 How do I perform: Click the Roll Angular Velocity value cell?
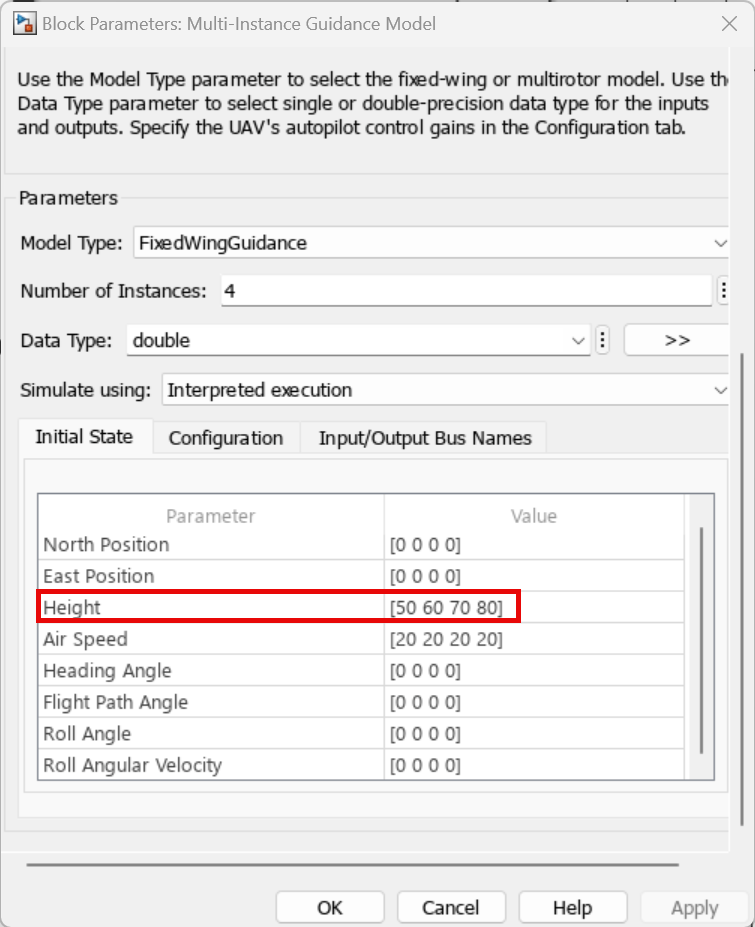click(534, 765)
